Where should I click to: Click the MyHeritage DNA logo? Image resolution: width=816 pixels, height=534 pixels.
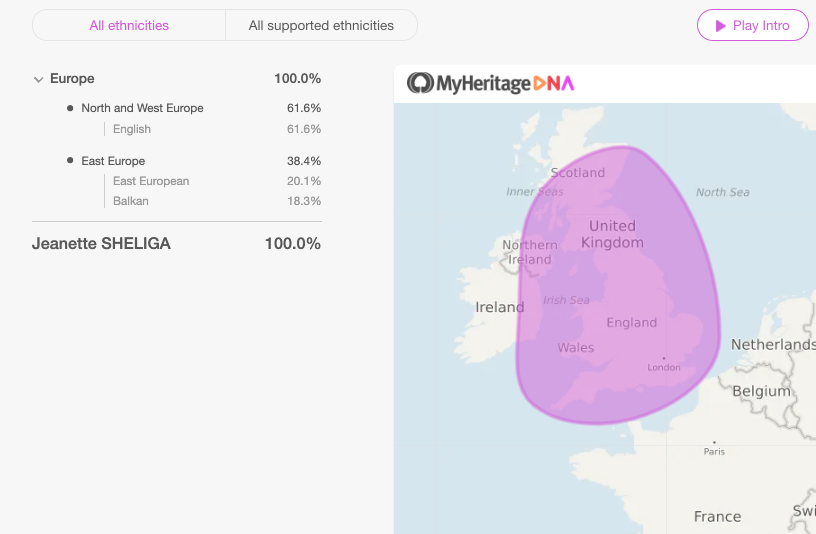(x=490, y=83)
